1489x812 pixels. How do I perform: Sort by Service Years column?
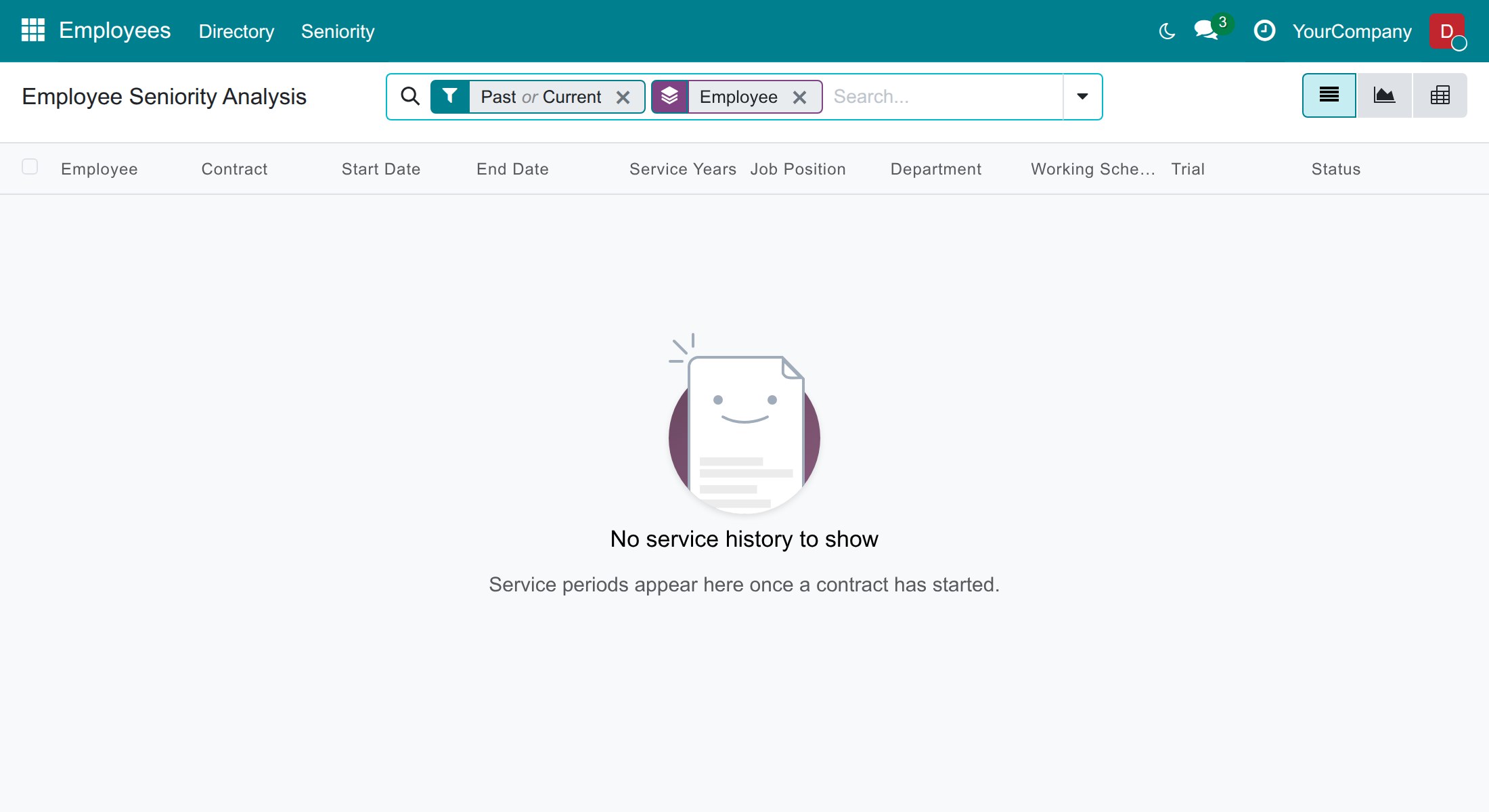pyautogui.click(x=682, y=169)
